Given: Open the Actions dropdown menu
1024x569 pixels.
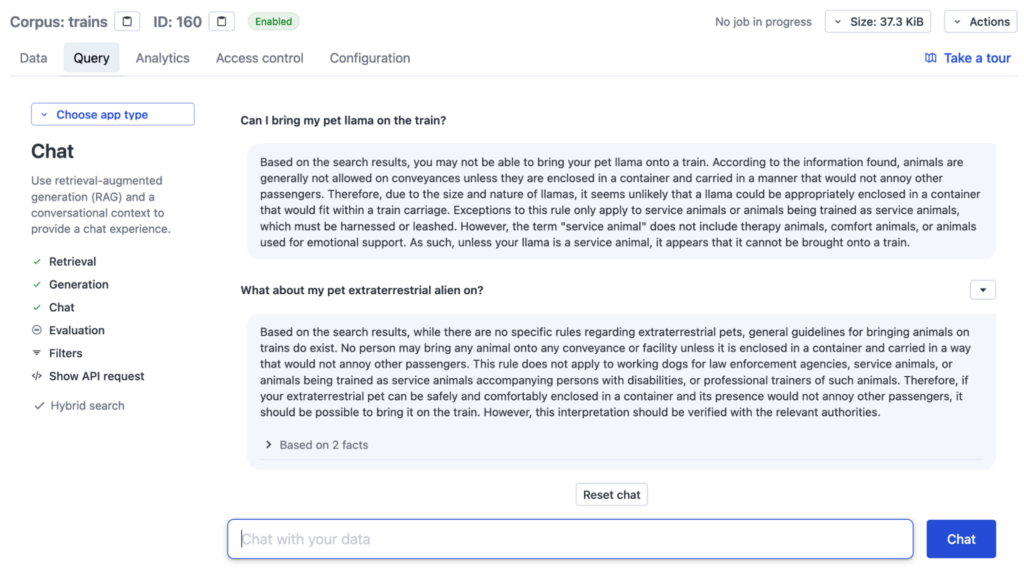Looking at the screenshot, I should click(x=980, y=22).
